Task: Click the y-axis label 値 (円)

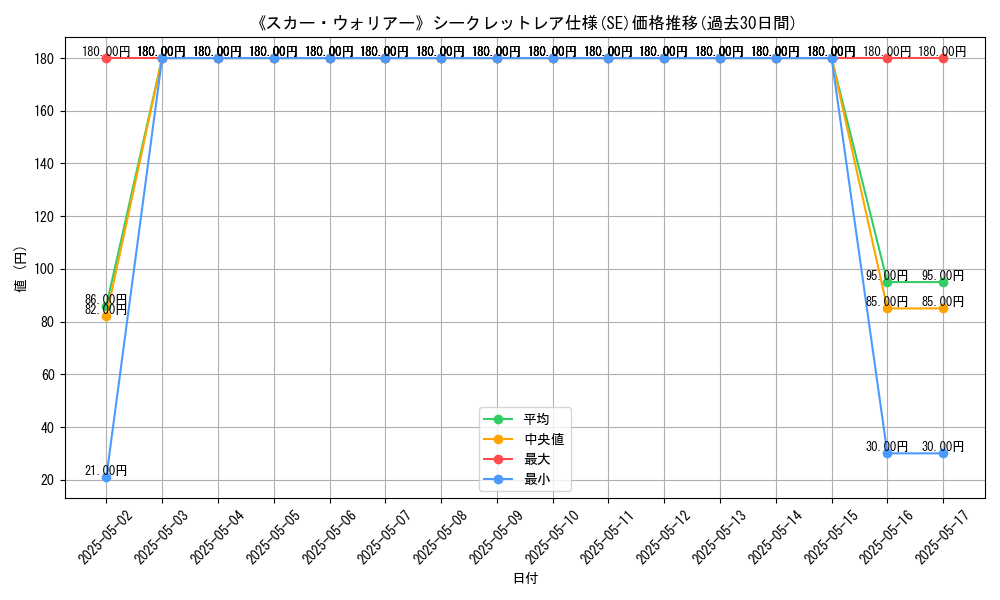Action: tap(21, 269)
